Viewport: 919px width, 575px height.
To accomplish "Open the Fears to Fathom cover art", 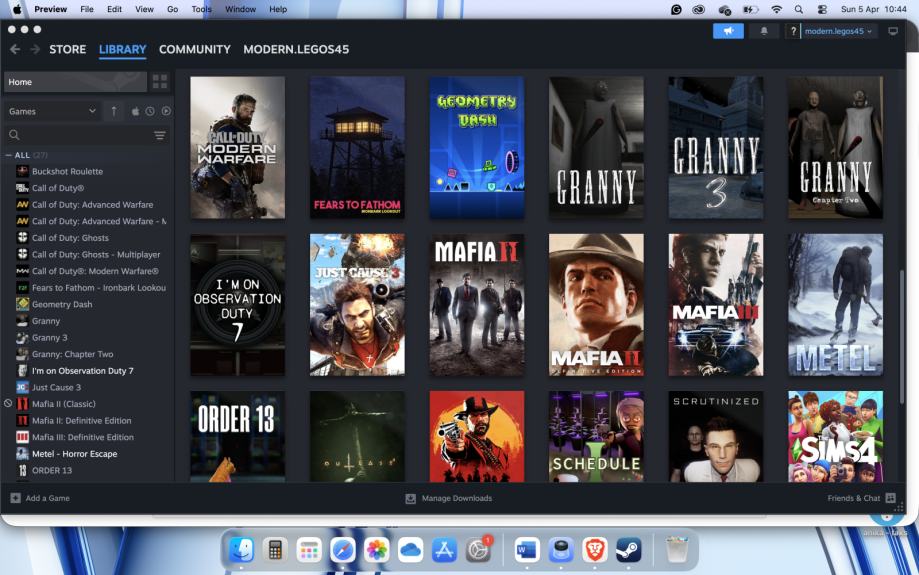I will [x=357, y=148].
